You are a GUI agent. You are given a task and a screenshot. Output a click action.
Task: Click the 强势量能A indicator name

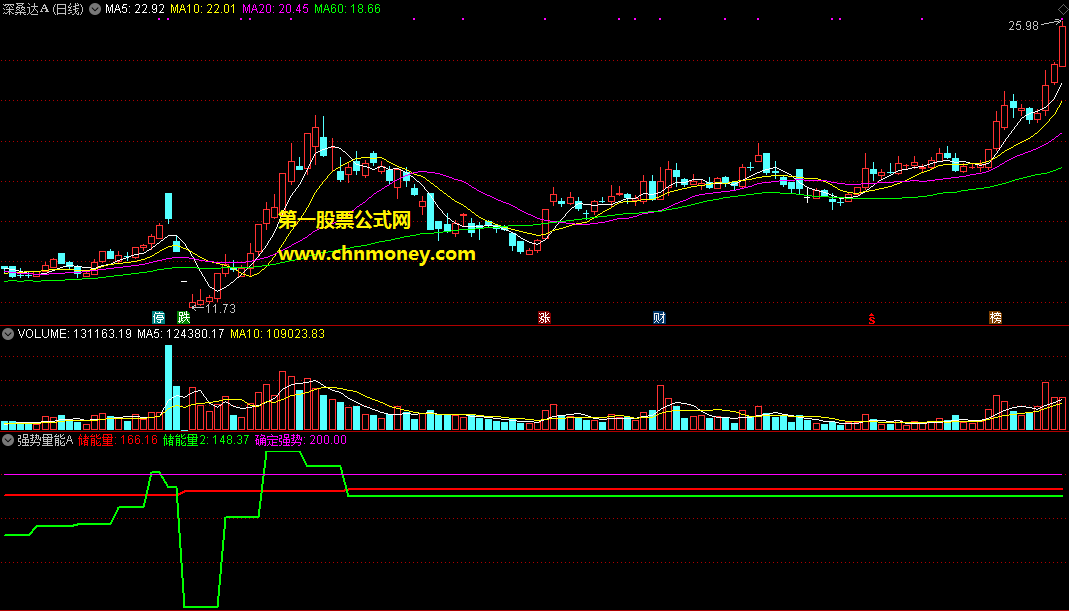(45, 441)
